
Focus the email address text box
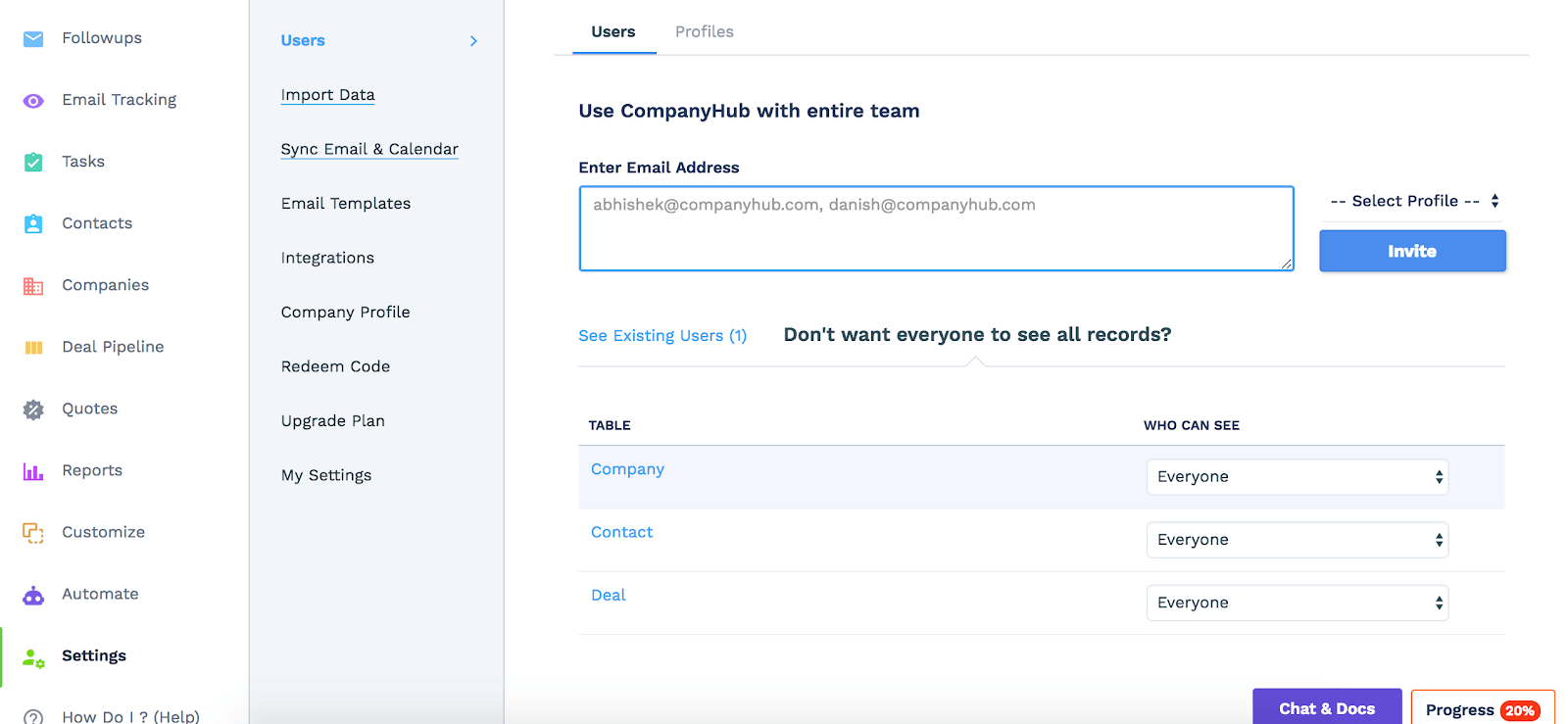[x=936, y=228]
